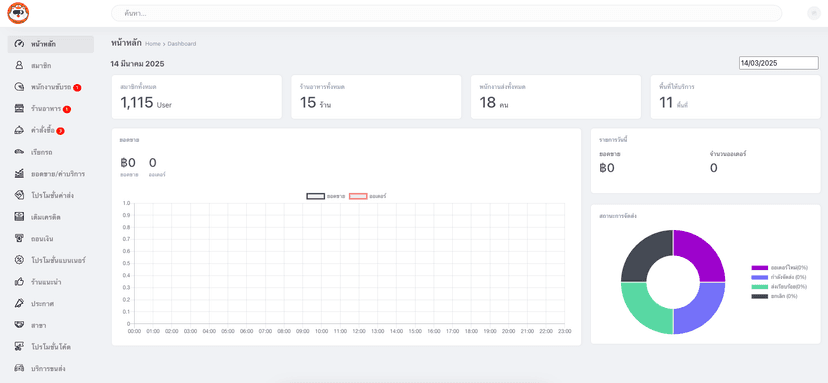This screenshot has width=828, height=383.
Task: Click the orange mascot logo
Action: 18,13
